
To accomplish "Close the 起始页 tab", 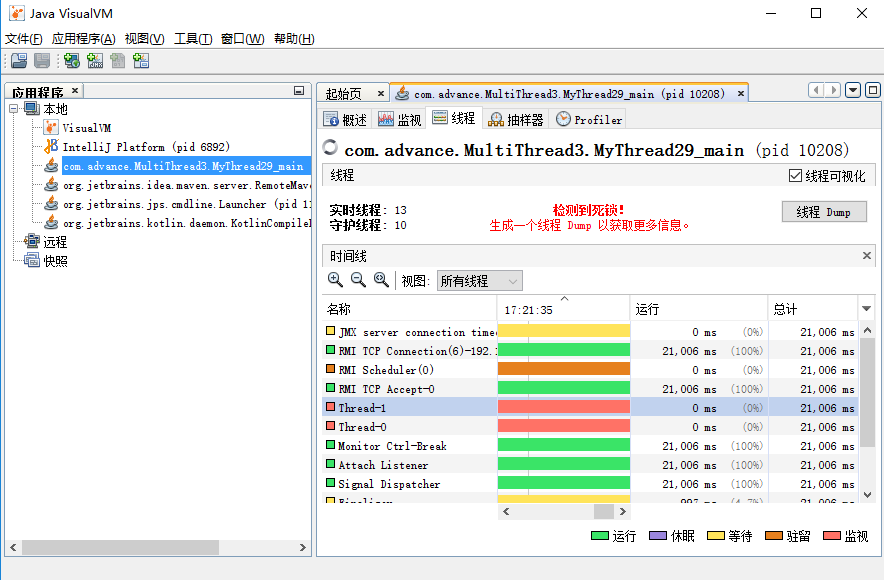I will point(381,94).
